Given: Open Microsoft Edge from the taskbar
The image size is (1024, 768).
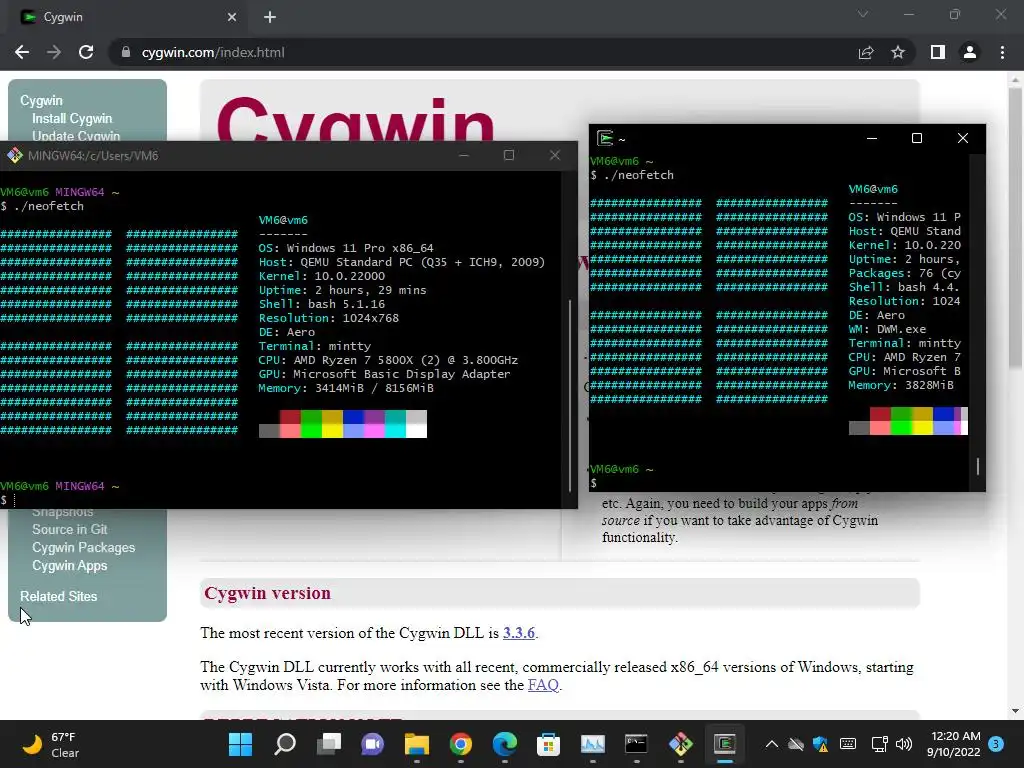Looking at the screenshot, I should pyautogui.click(x=504, y=744).
